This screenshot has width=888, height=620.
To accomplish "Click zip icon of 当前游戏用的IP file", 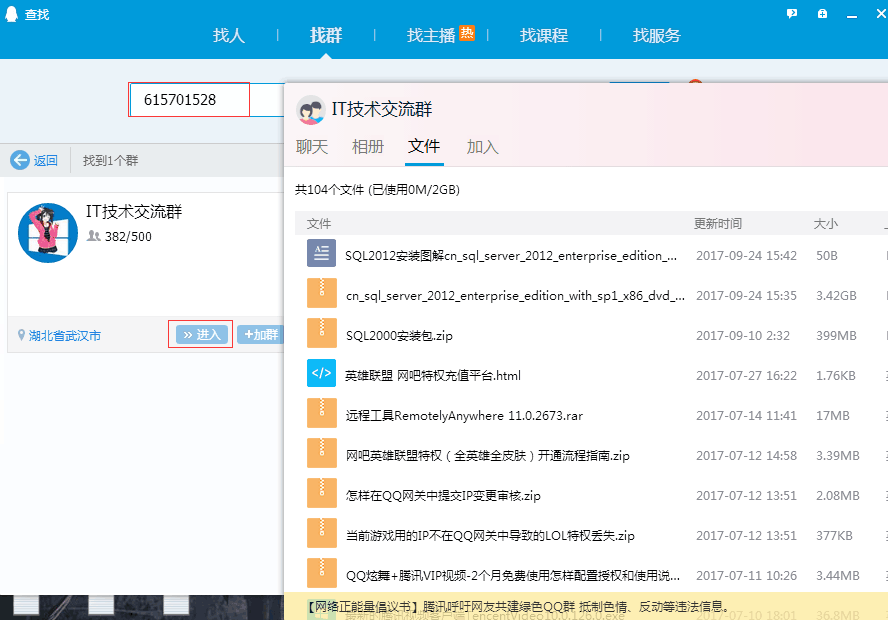I will click(x=322, y=533).
